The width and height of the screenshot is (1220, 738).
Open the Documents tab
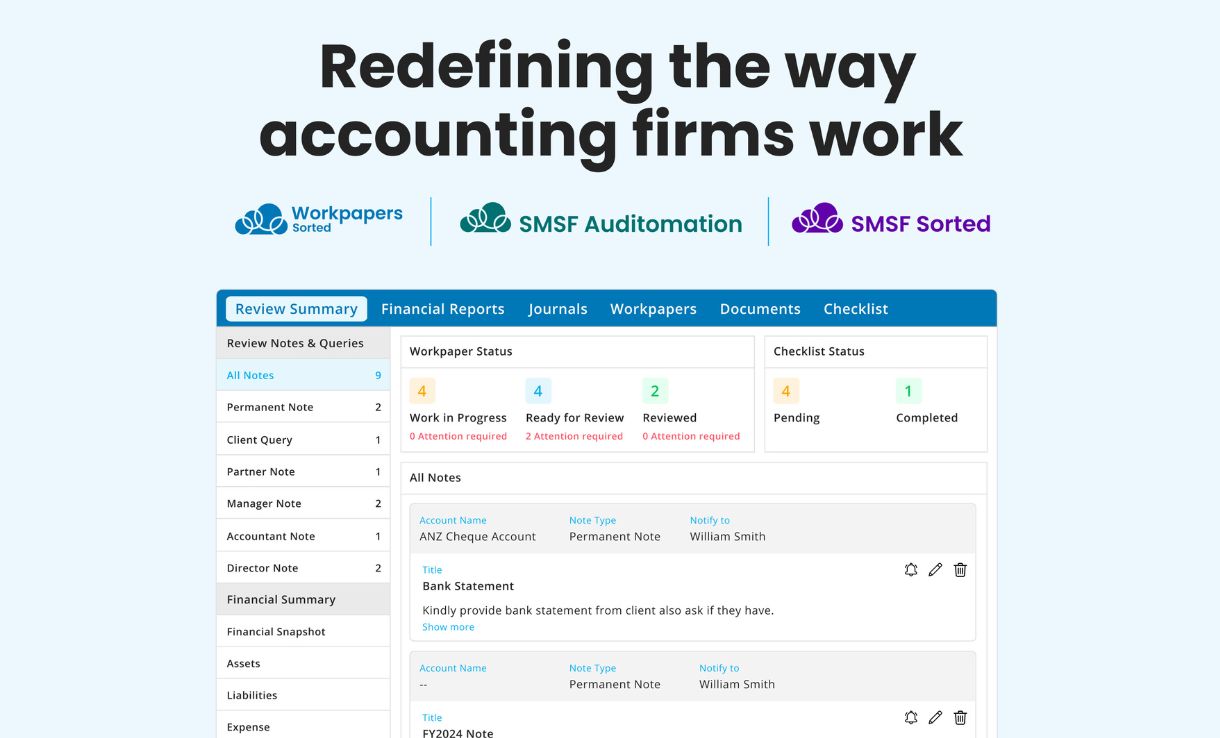point(760,309)
